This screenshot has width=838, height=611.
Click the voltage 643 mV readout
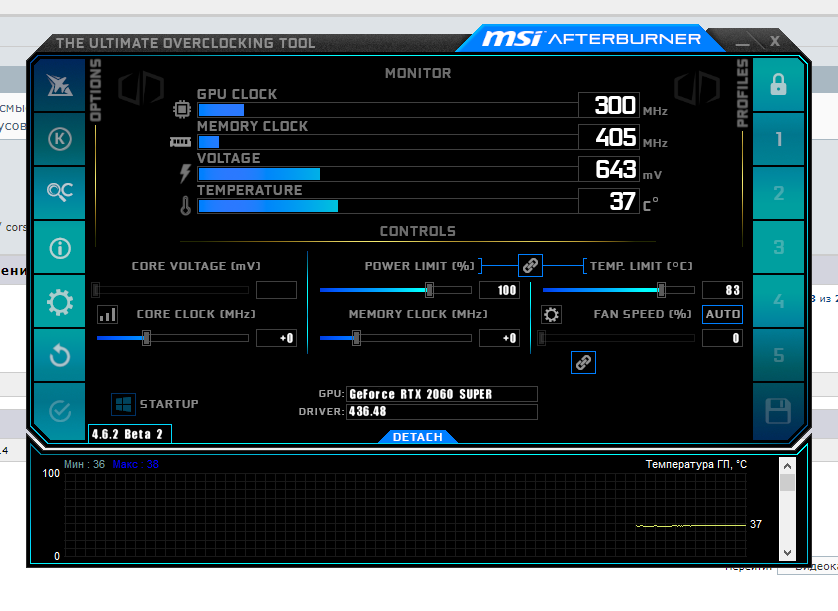[x=609, y=169]
